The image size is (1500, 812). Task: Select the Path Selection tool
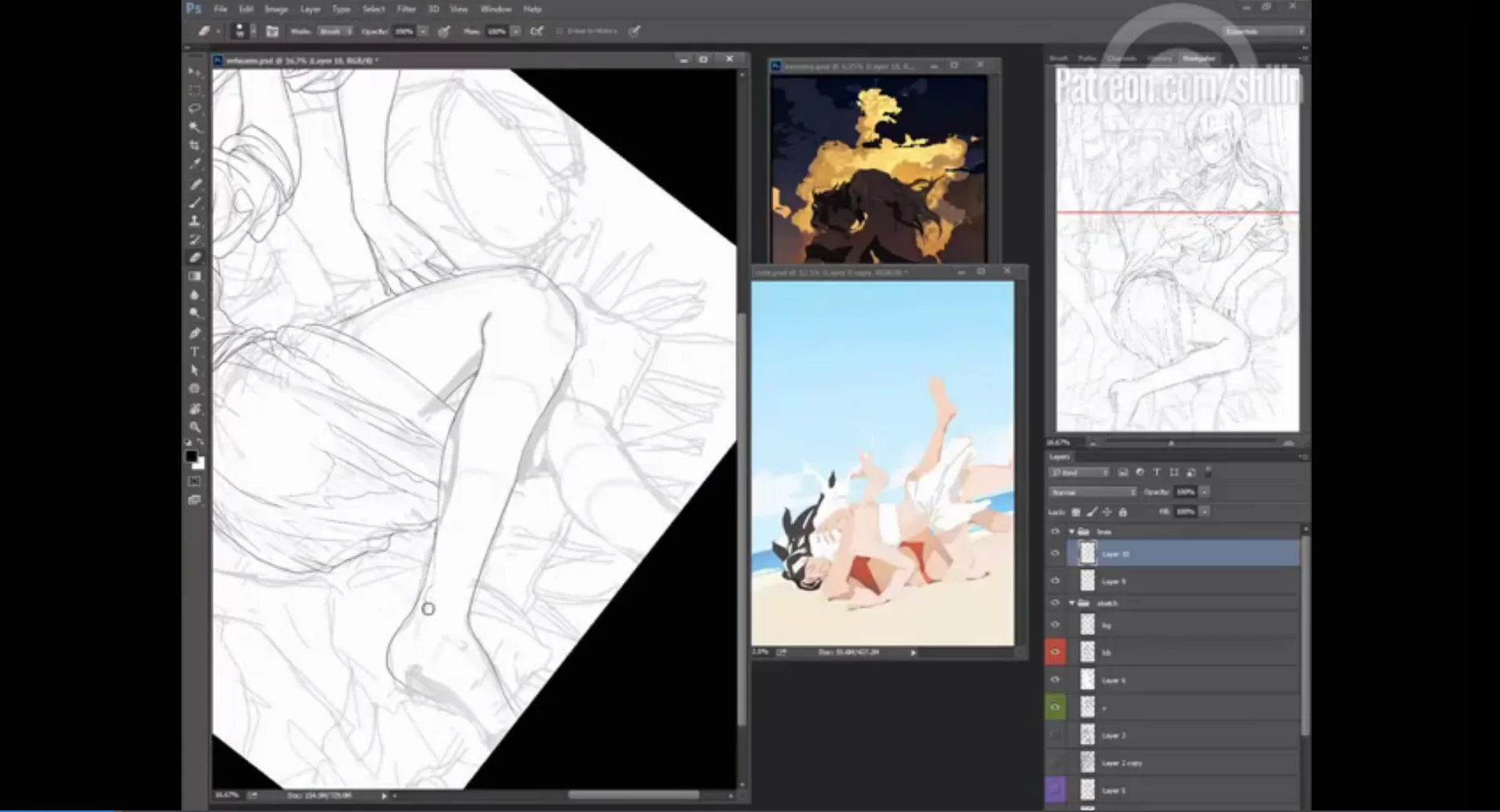click(x=195, y=370)
